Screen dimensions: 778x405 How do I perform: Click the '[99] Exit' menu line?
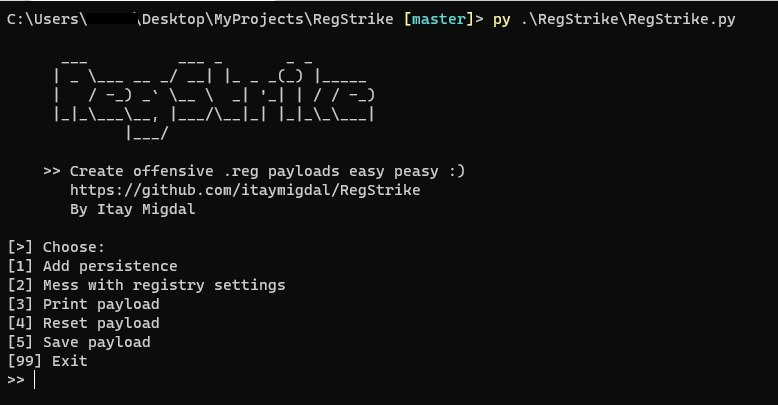pyautogui.click(x=48, y=361)
